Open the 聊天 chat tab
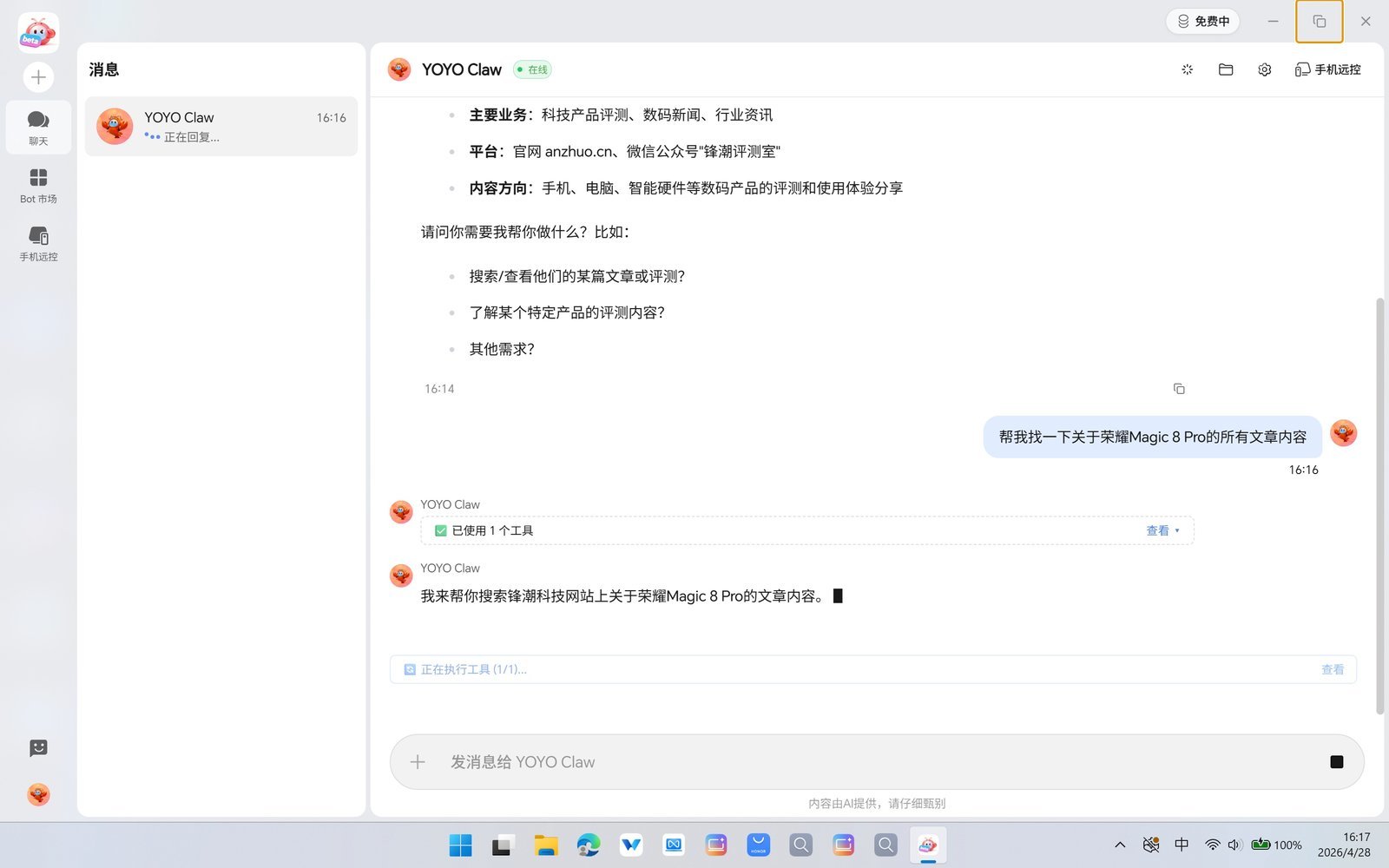Screen dimensions: 1389x868 [38, 128]
